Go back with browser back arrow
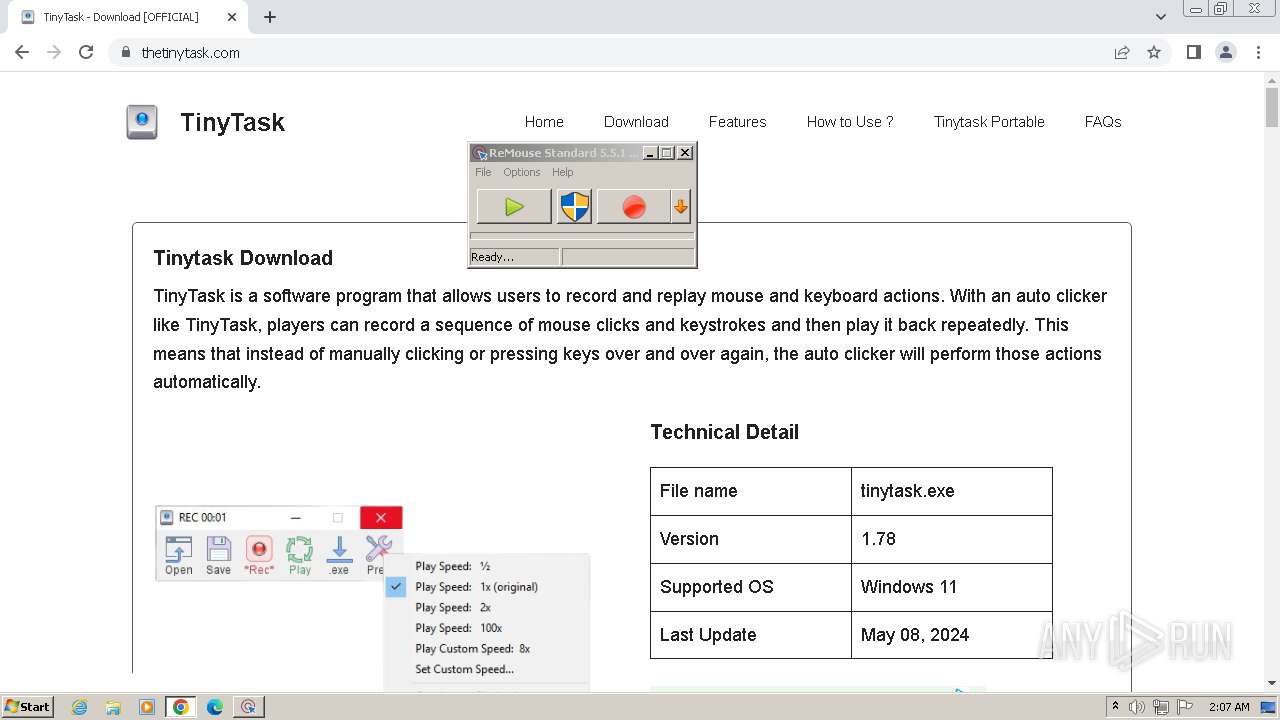The image size is (1280, 720). click(x=22, y=52)
